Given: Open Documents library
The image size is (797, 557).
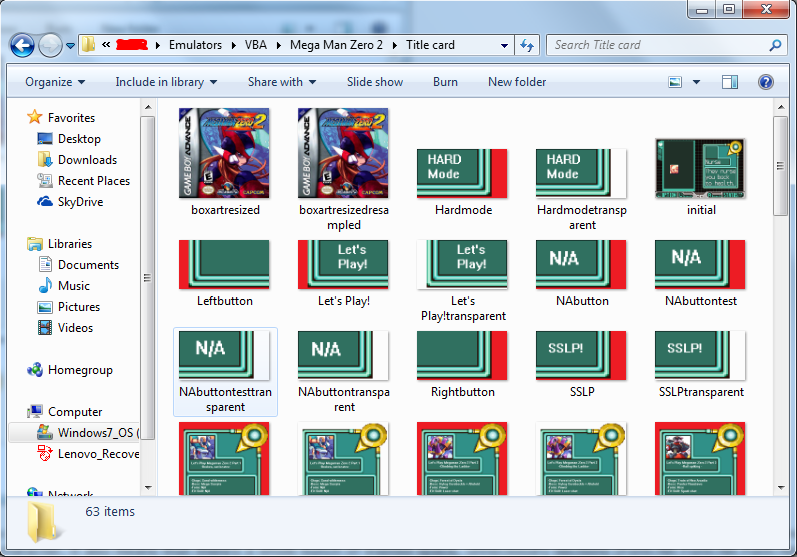Looking at the screenshot, I should 78,265.
